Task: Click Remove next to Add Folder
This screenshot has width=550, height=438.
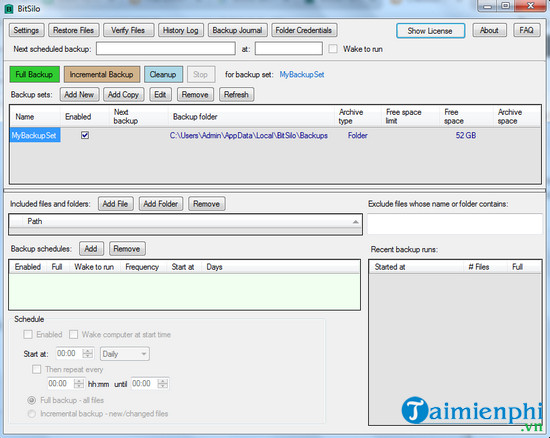Action: coord(207,204)
